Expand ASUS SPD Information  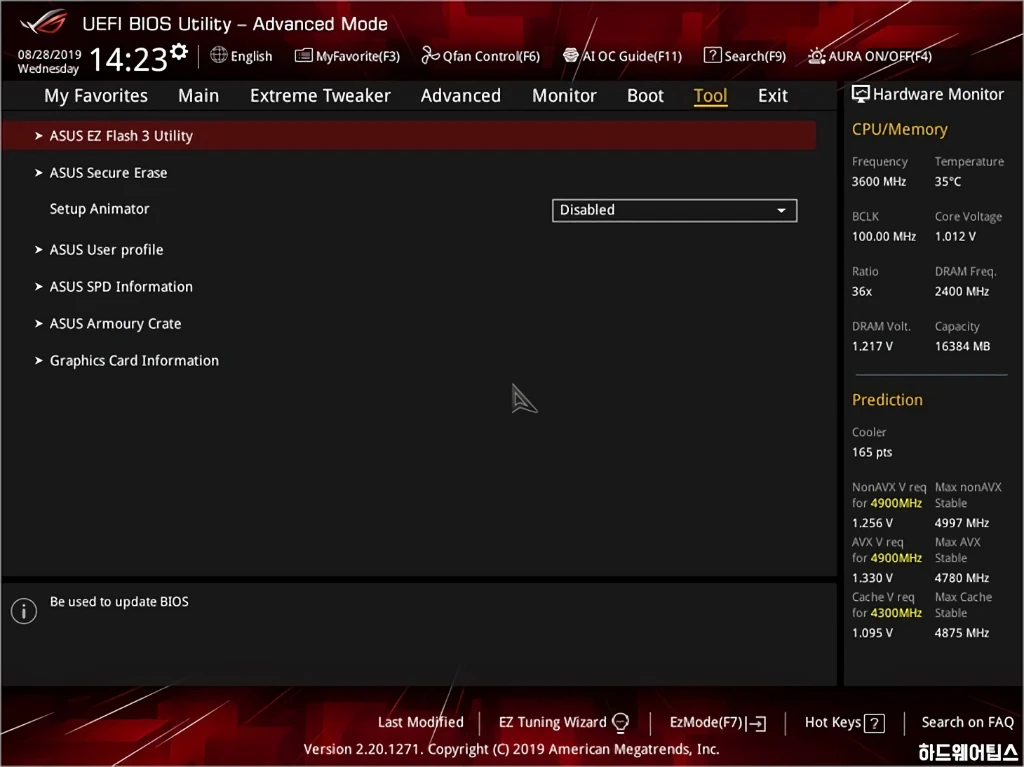coord(121,287)
